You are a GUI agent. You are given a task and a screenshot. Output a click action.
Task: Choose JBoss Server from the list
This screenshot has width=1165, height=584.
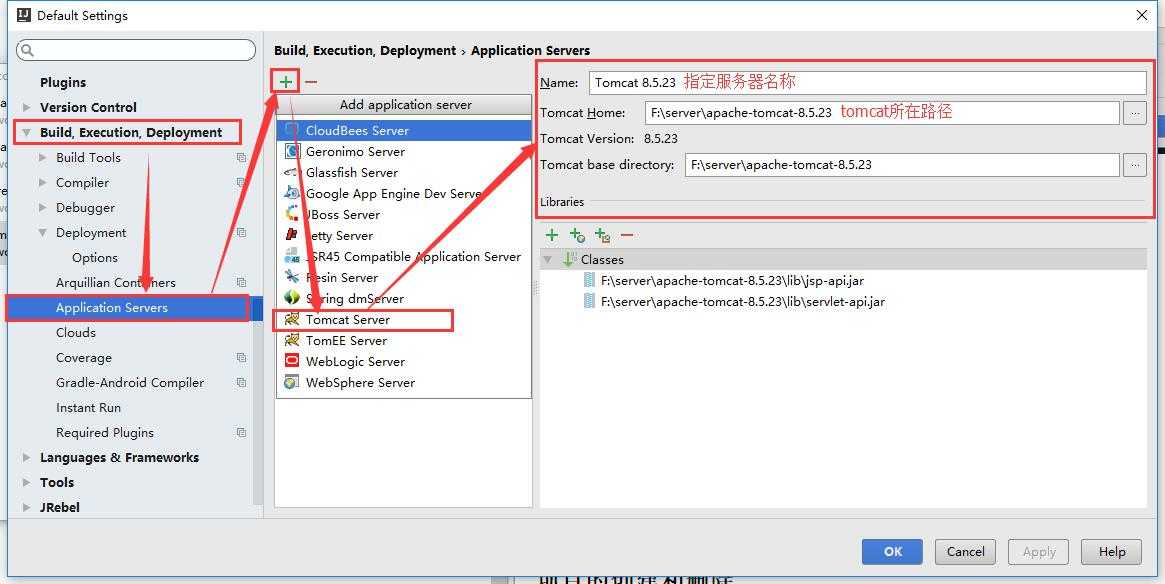[x=404, y=214]
